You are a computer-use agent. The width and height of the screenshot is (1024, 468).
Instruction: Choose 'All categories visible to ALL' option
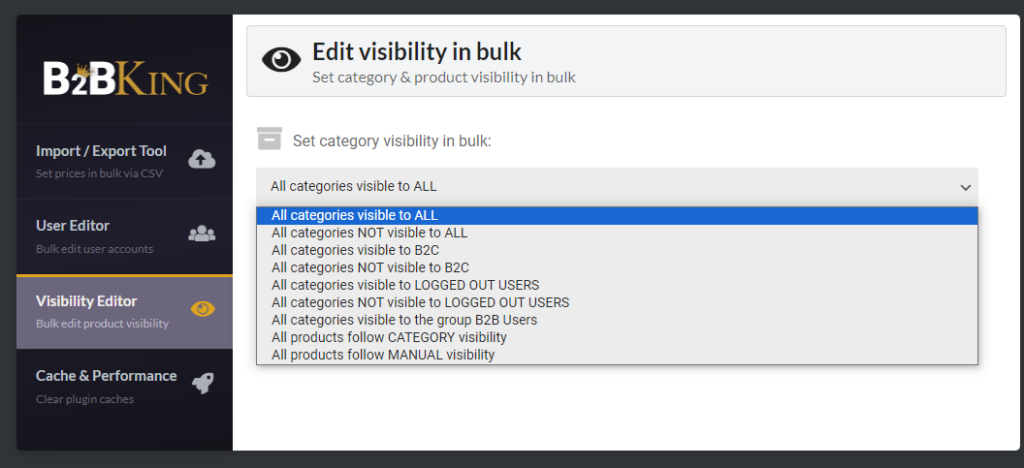click(x=355, y=215)
